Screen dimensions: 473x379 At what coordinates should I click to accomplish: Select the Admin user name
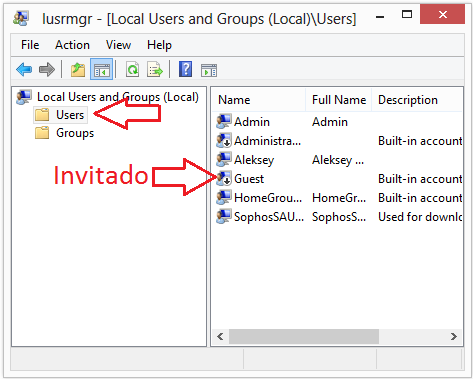252,122
